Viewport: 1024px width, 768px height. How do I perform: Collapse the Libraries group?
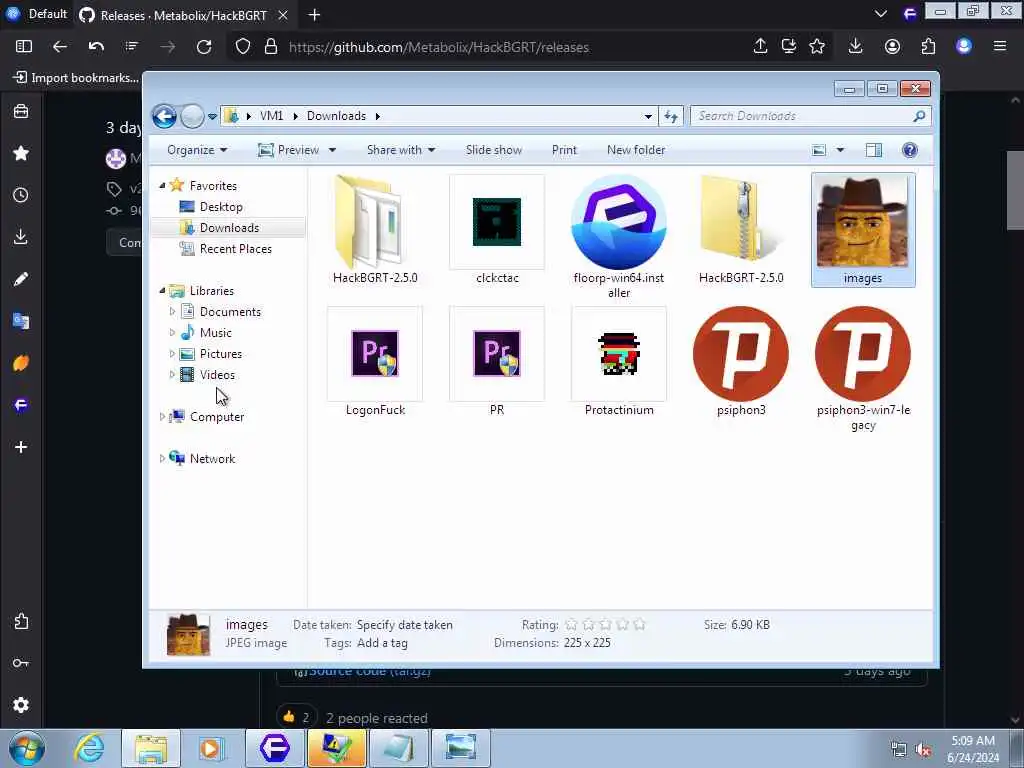pos(162,291)
